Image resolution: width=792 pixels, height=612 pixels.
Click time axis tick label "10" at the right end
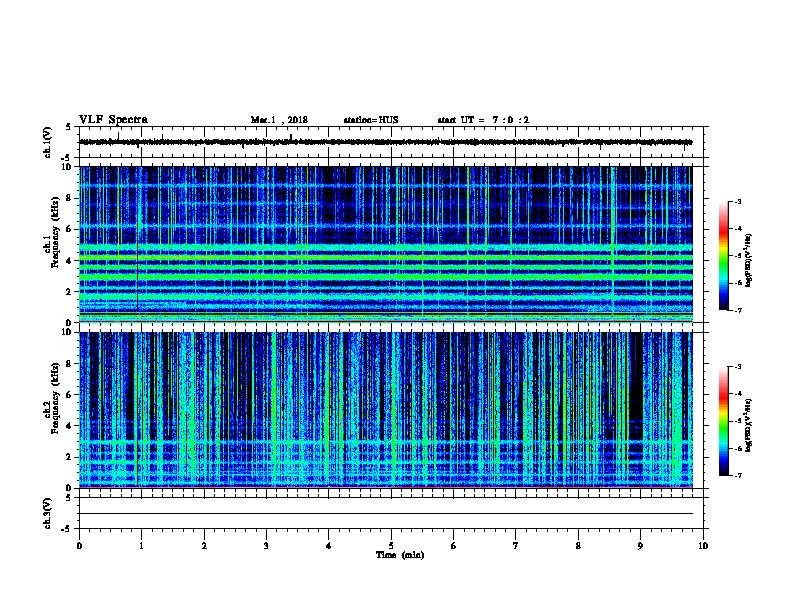[703, 546]
